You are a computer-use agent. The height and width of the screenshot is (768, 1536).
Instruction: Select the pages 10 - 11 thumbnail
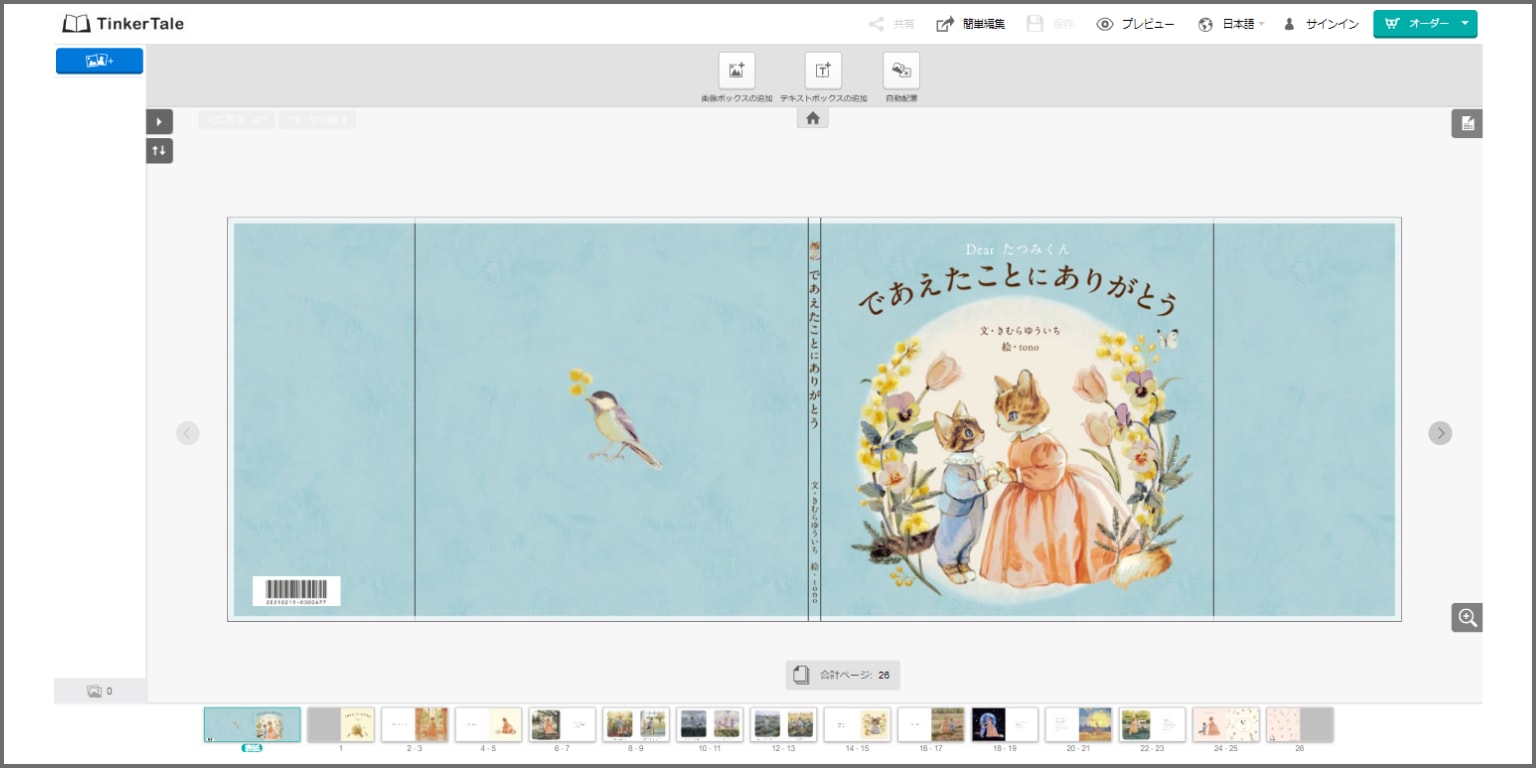coord(710,725)
